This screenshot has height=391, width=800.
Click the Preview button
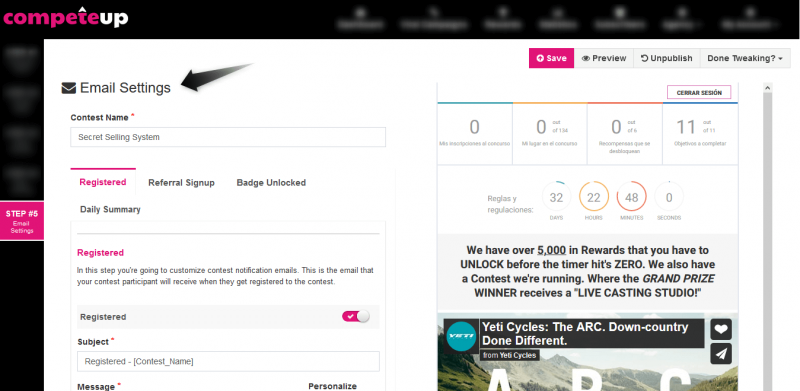[x=604, y=58]
